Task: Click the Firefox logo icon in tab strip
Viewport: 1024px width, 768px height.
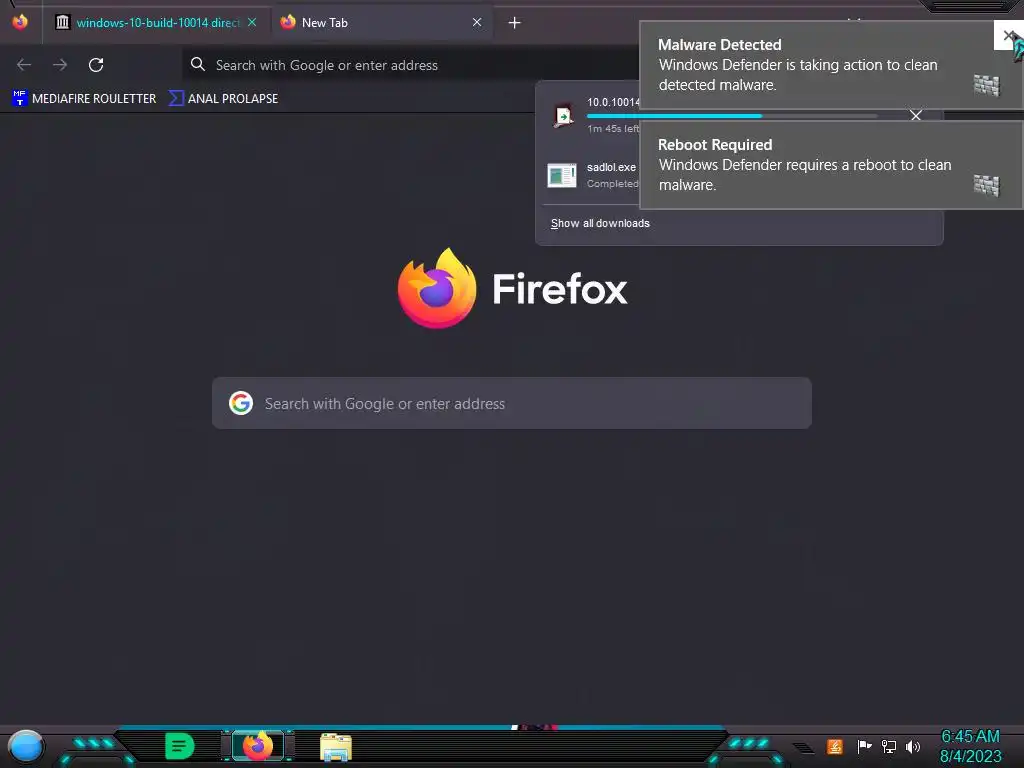Action: coord(20,22)
